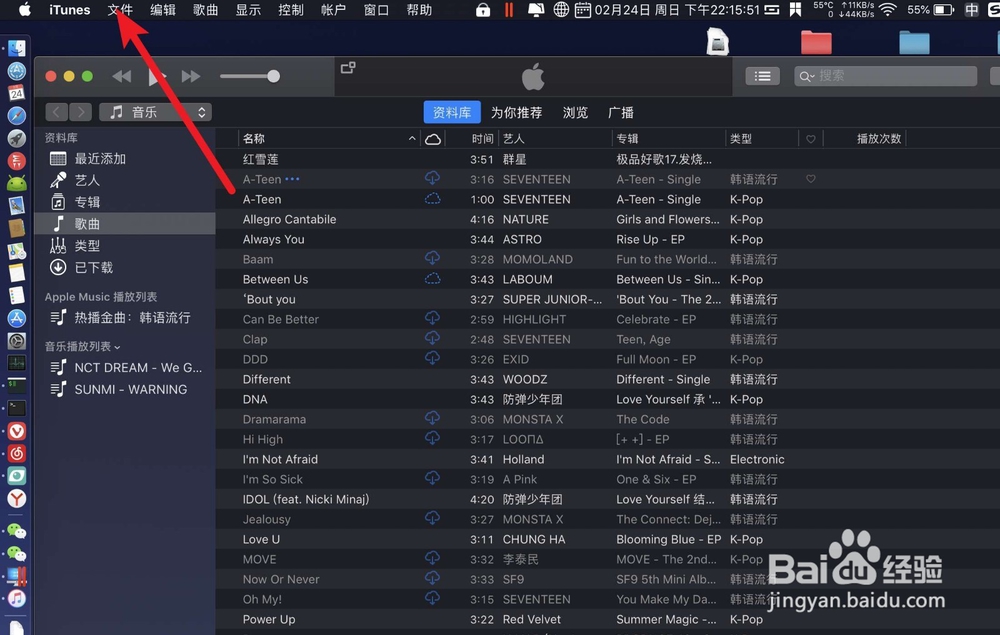1000x635 pixels.
Task: Open the 歌曲 menu in menu bar
Action: pyautogui.click(x=205, y=10)
